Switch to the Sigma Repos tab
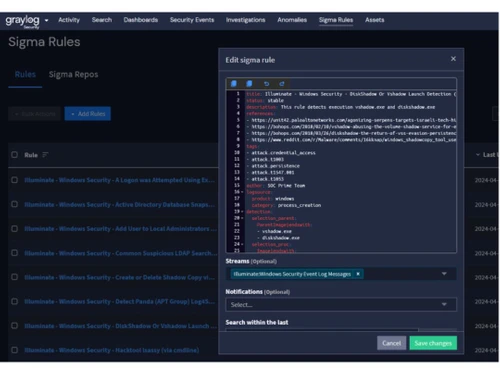Image resolution: width=500 pixels, height=375 pixels. coord(73,75)
